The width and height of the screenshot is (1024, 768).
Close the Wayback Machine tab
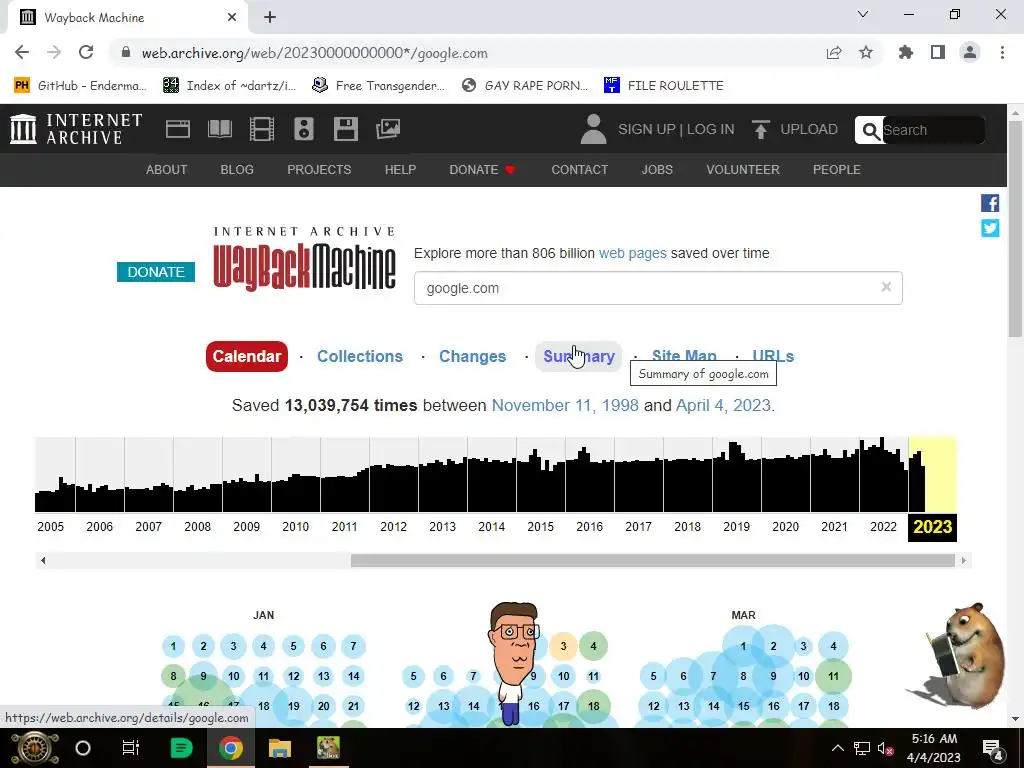232,17
